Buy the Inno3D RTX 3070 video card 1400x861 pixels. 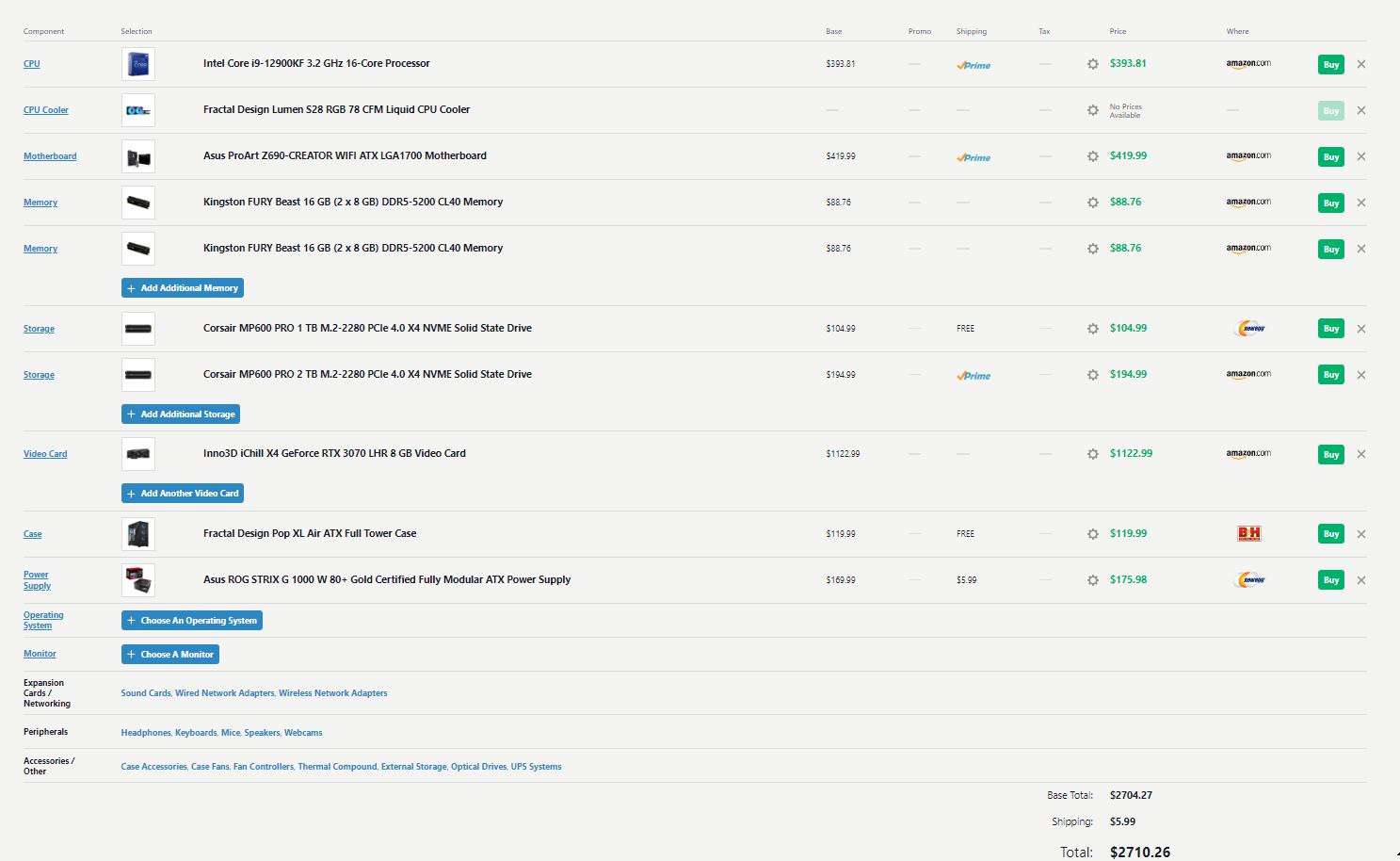coord(1331,454)
